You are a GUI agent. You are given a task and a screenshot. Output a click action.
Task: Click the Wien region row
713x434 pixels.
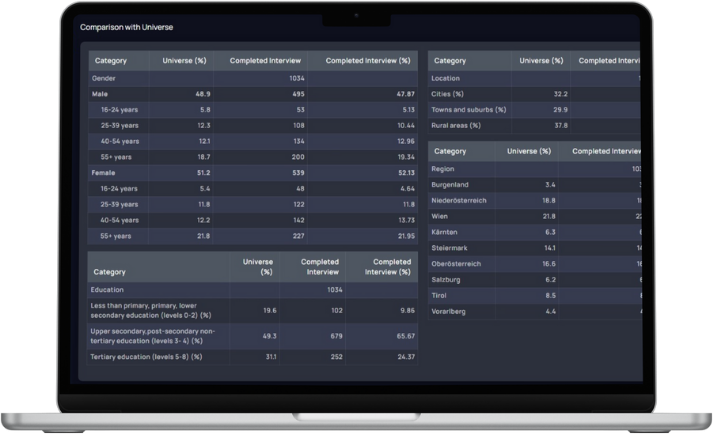pyautogui.click(x=442, y=216)
